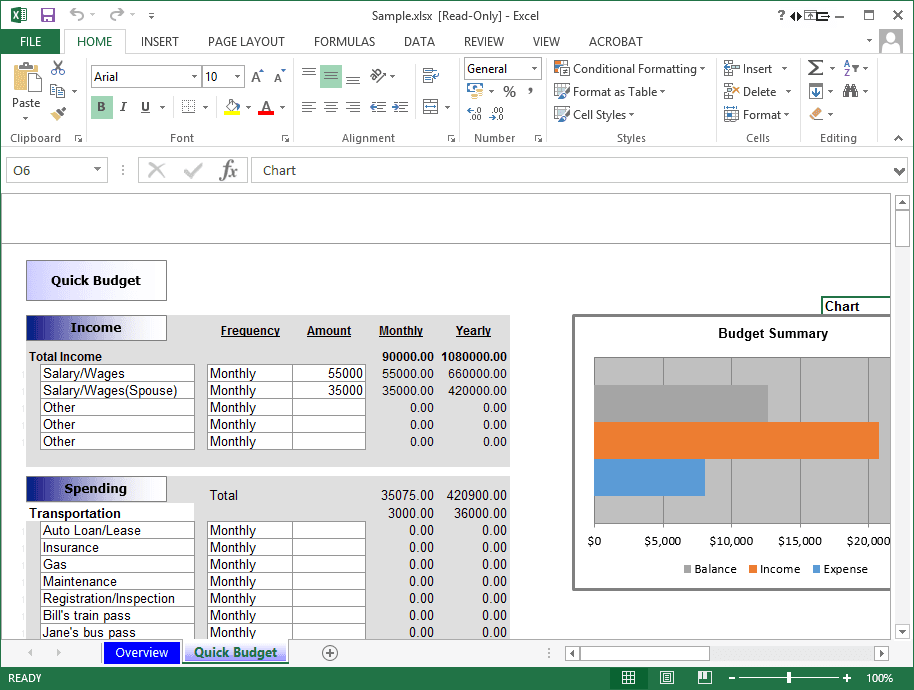Image resolution: width=914 pixels, height=690 pixels.
Task: Toggle Center horizontal alignment
Action: 331,107
